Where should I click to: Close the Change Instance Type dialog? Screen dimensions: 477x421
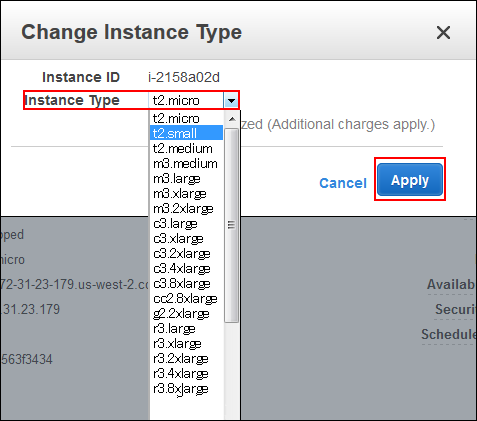coord(443,33)
